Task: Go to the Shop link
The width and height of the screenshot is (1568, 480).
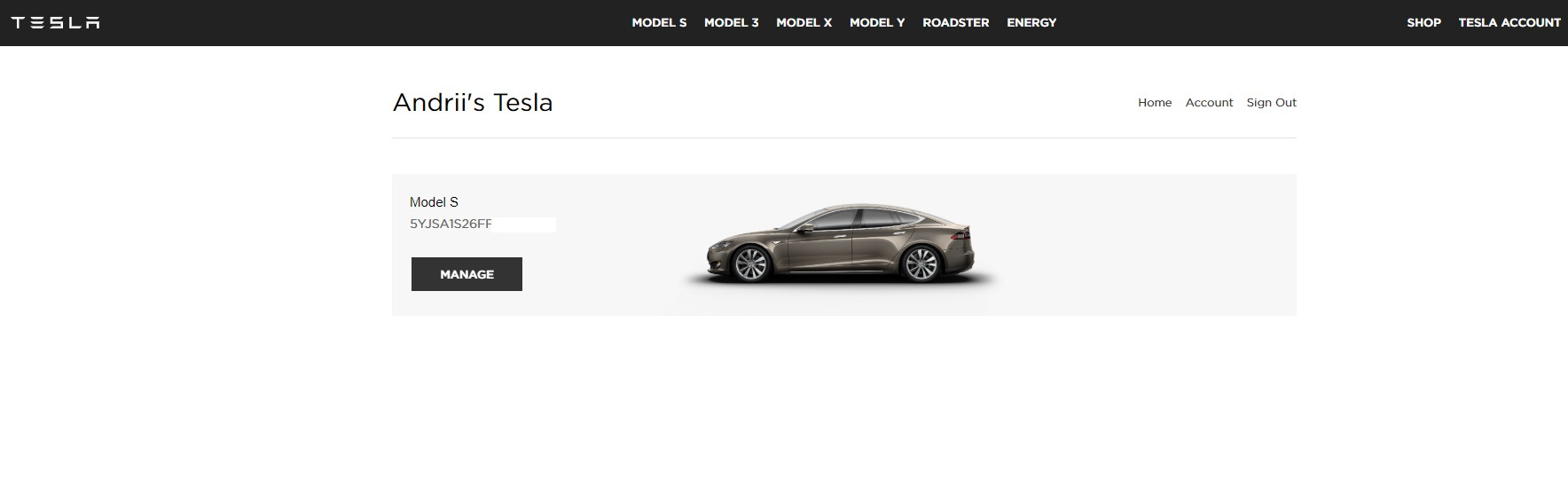Action: tap(1423, 22)
